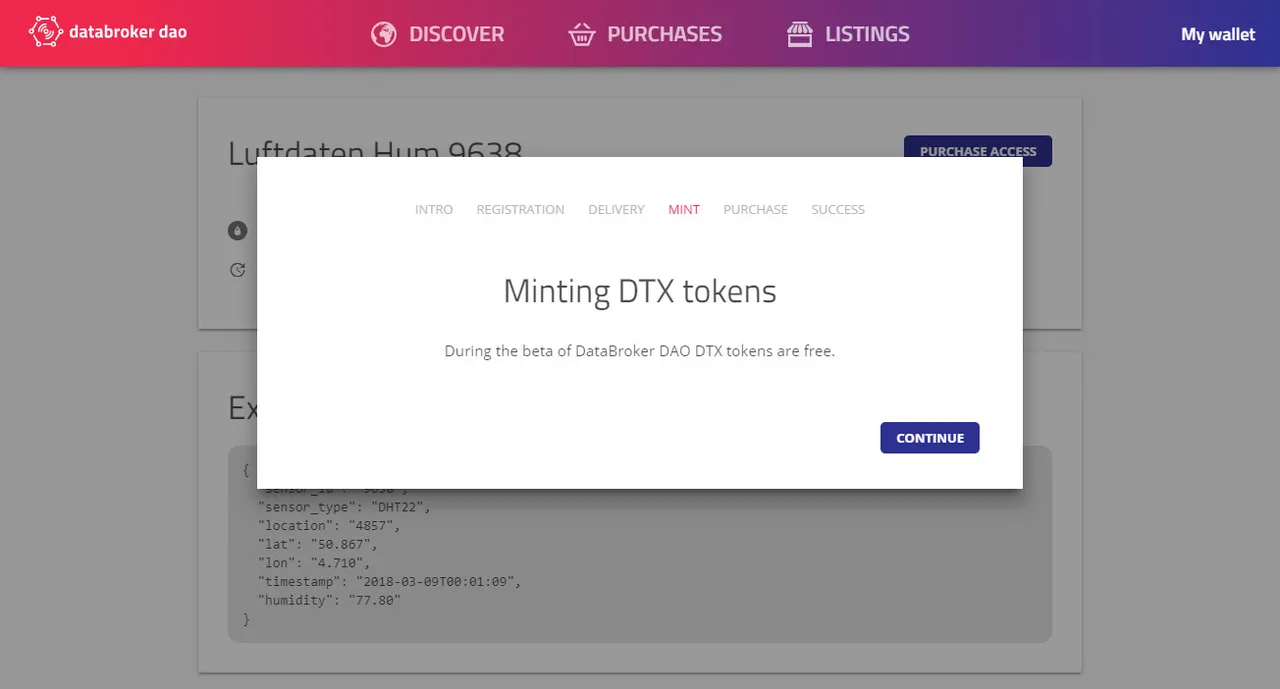This screenshot has width=1280, height=689.
Task: Select the MINT step tab
Action: click(x=684, y=210)
